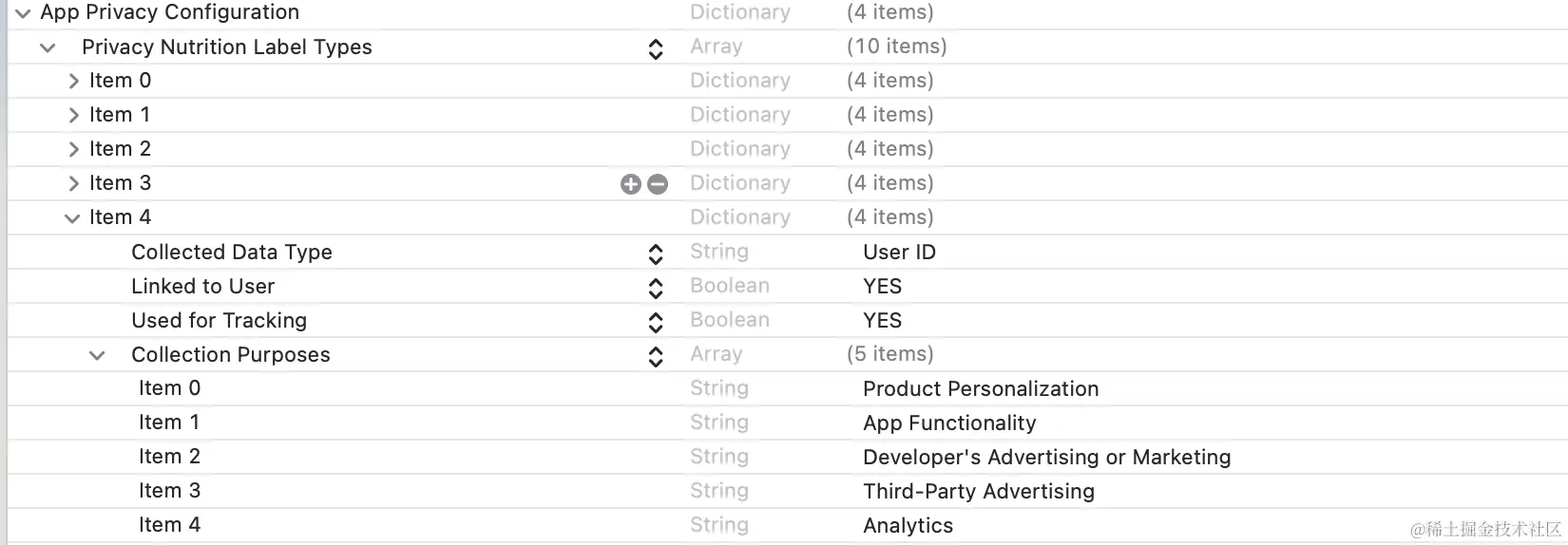This screenshot has height=545, width=1568.
Task: Expand Item 2 dictionary
Action: pyautogui.click(x=73, y=149)
